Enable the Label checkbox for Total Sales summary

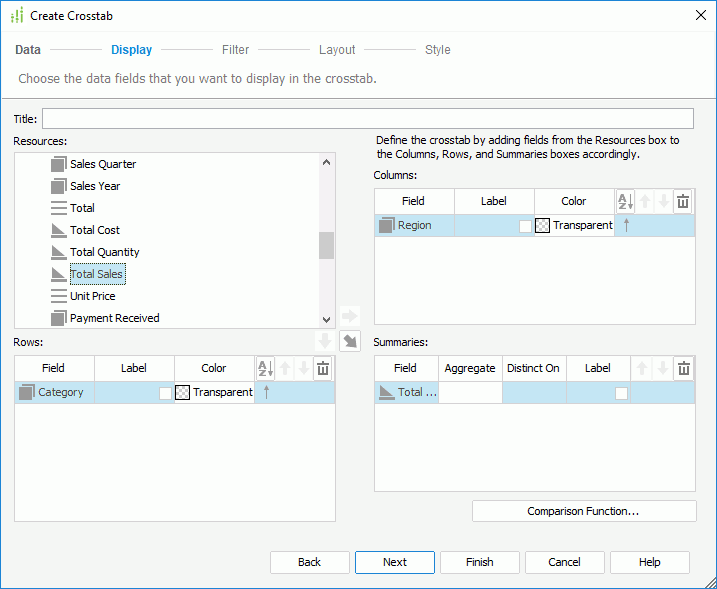(621, 393)
